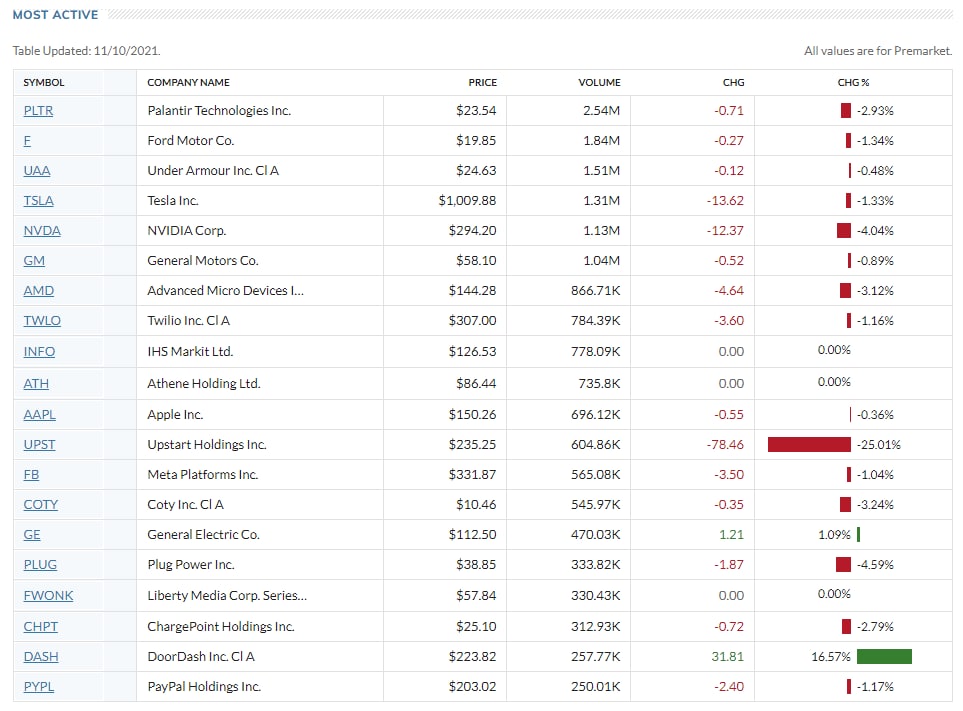
Task: Click PayPal Holdings Inc. company name
Action: coord(205,686)
